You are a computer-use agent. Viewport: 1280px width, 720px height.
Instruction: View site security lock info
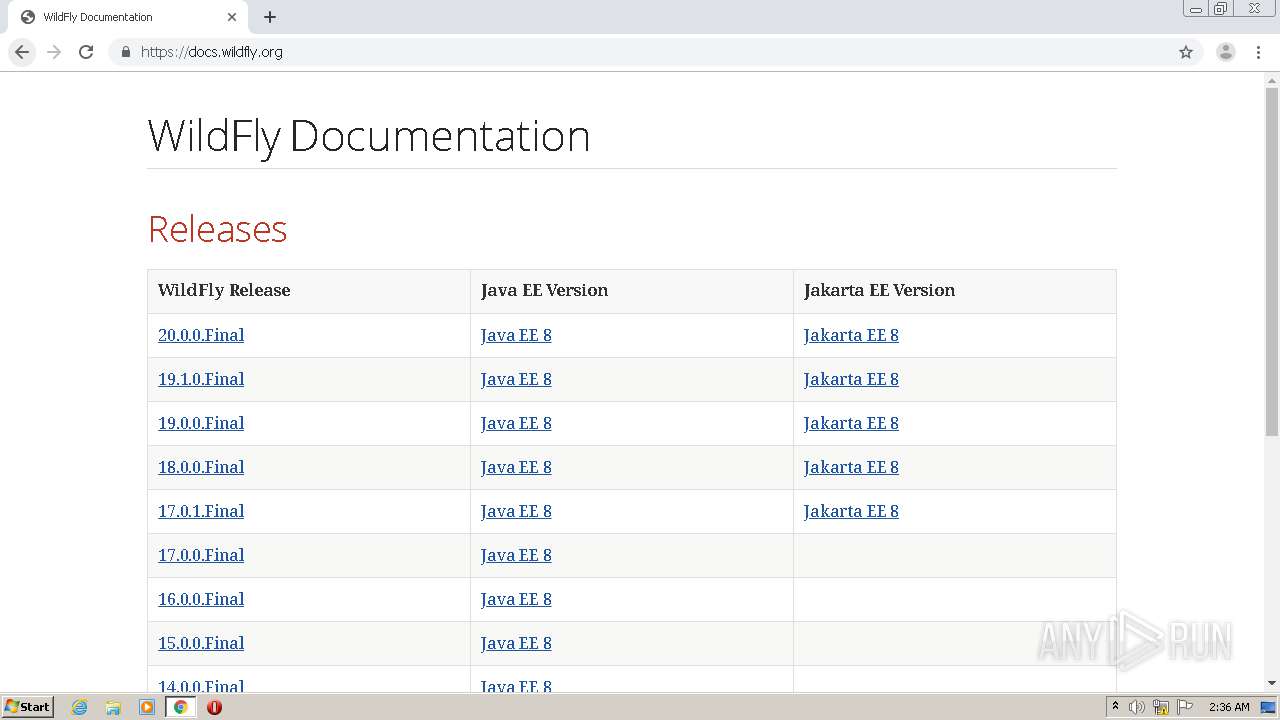pyautogui.click(x=125, y=52)
